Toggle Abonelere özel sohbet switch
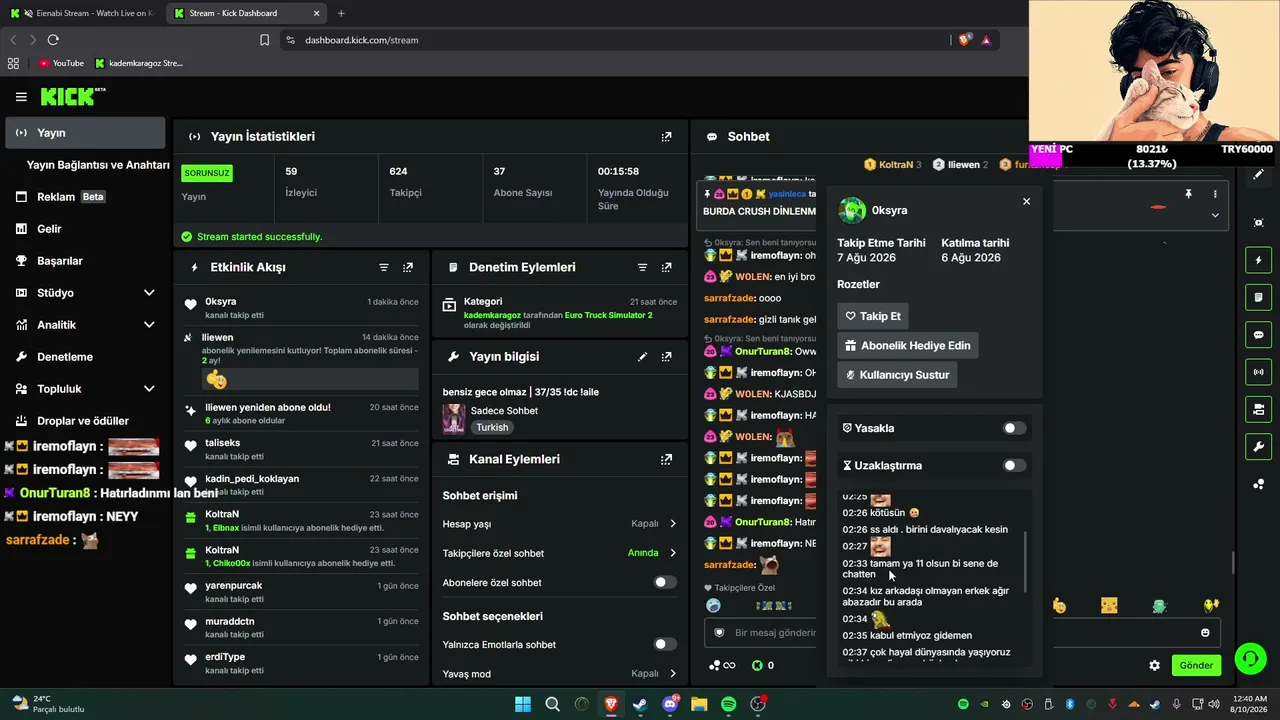1280x720 pixels. [665, 582]
